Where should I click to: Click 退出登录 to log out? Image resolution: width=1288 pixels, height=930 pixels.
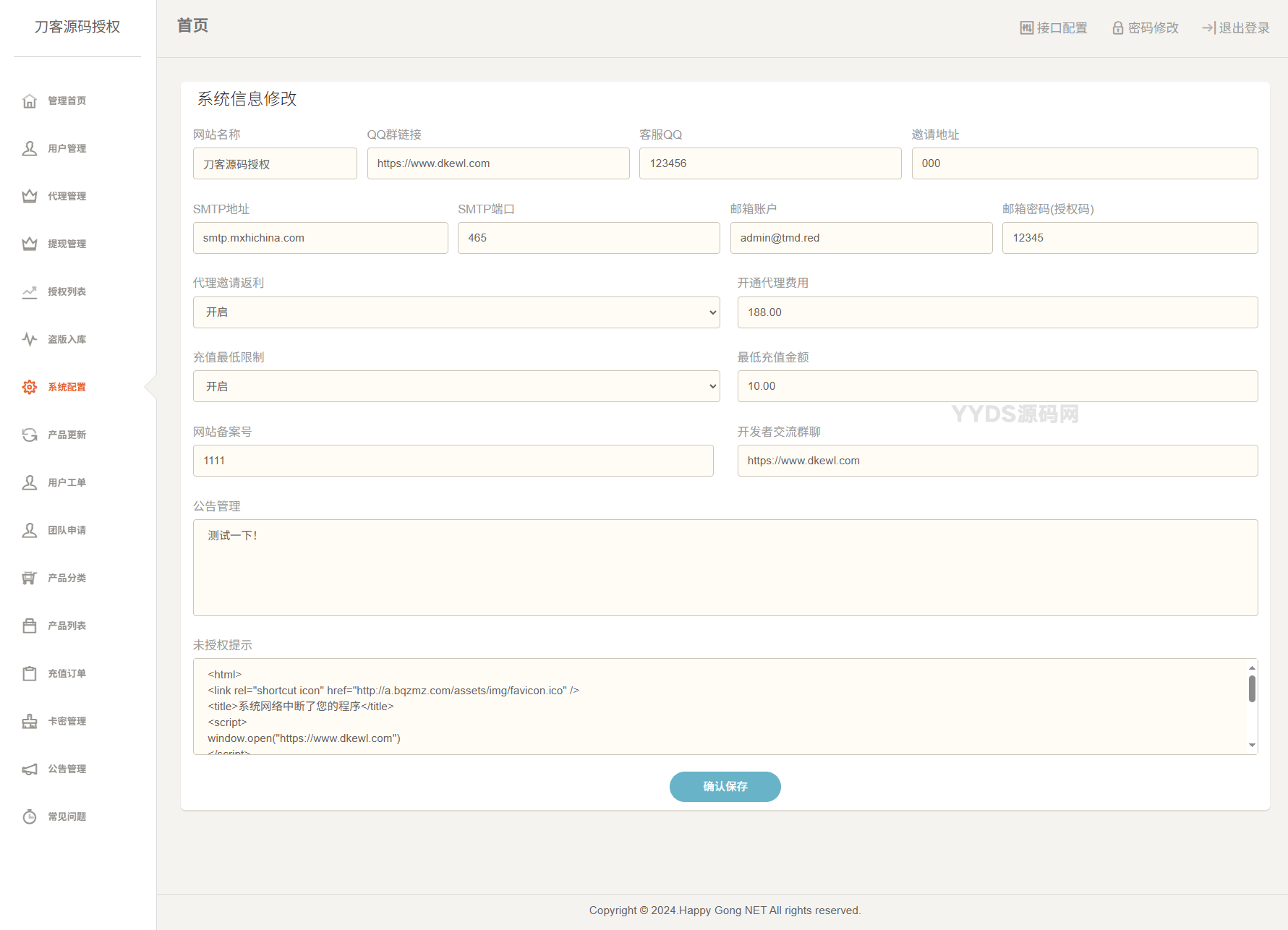(1234, 27)
